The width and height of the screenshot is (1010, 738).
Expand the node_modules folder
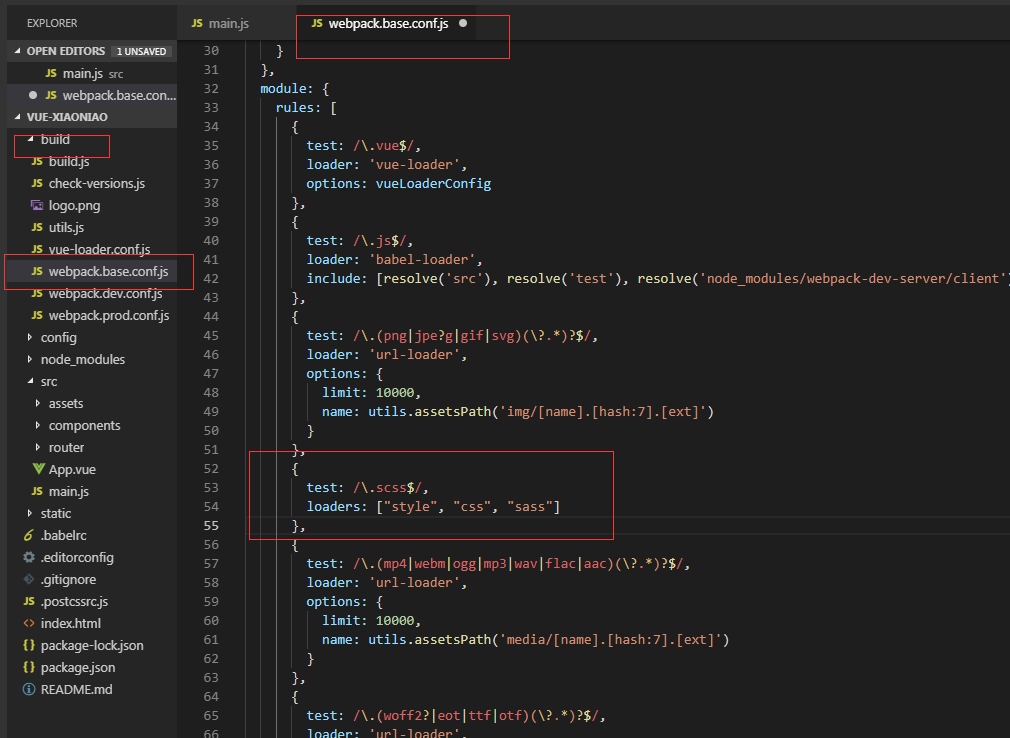(x=30, y=359)
